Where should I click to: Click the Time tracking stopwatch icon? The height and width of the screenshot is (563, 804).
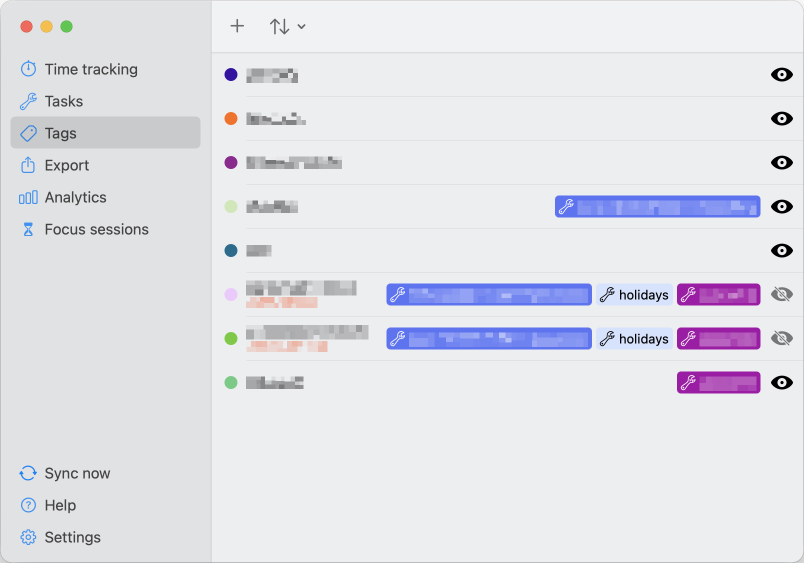click(x=28, y=69)
